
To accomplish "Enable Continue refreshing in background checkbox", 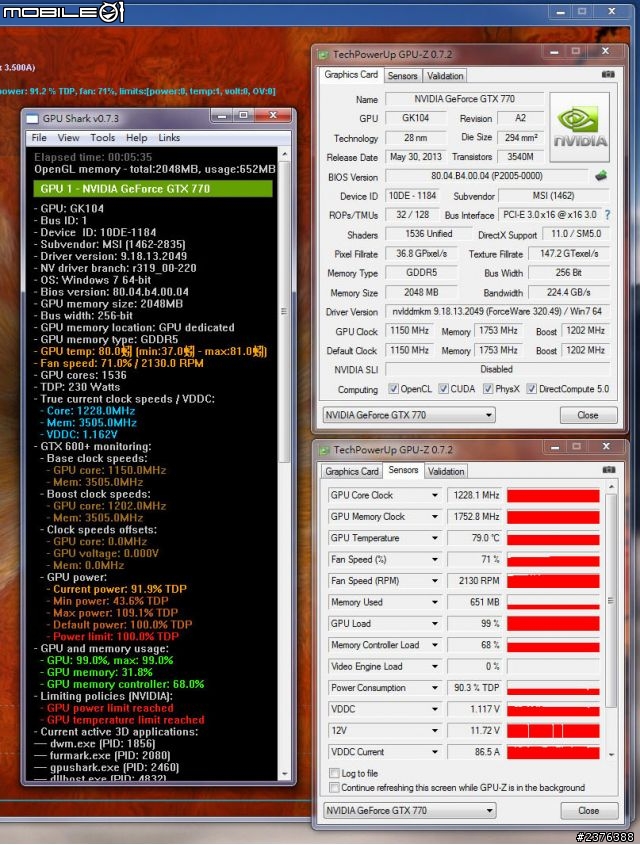I will pos(335,788).
